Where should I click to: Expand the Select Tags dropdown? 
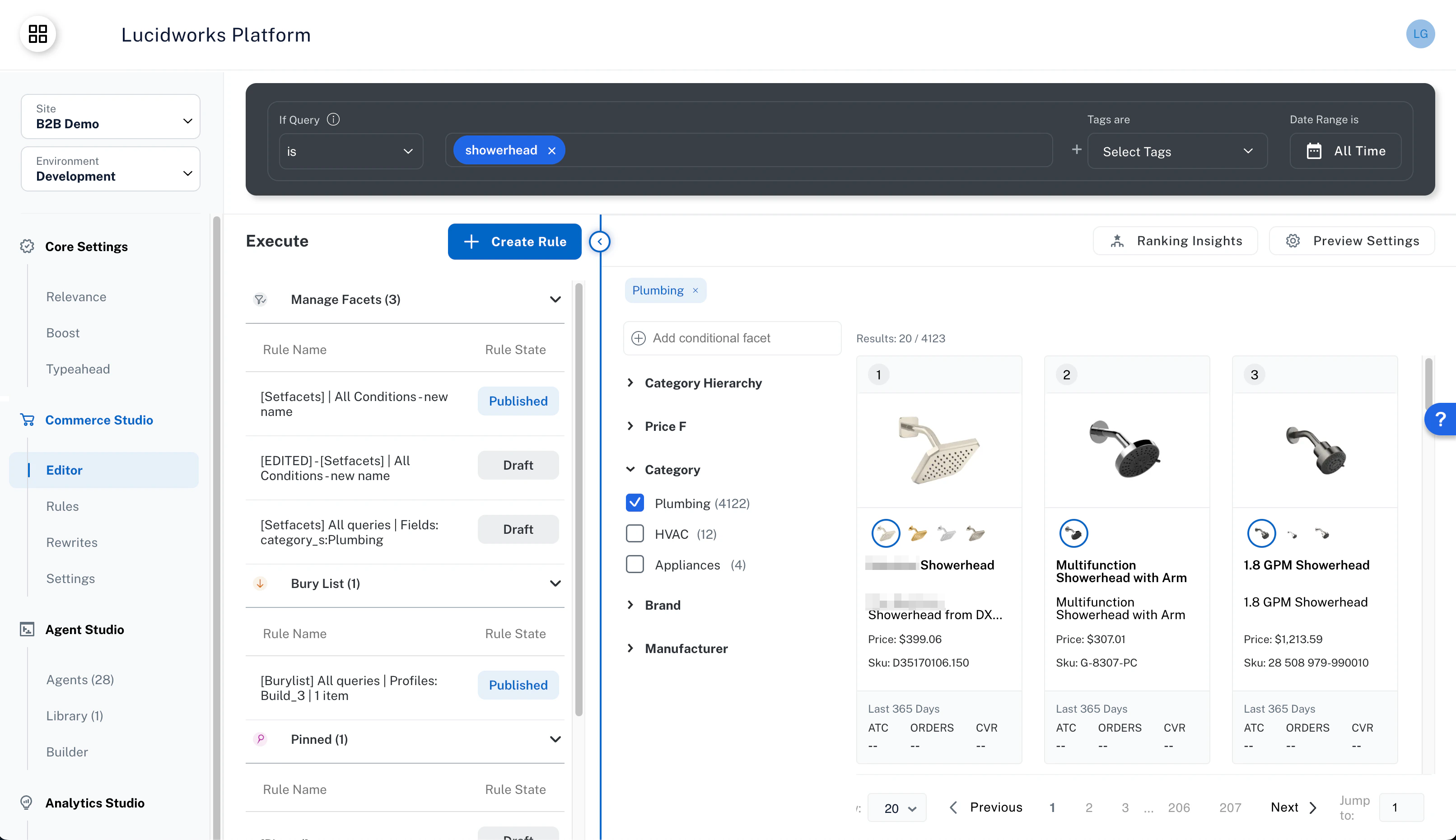(1177, 151)
